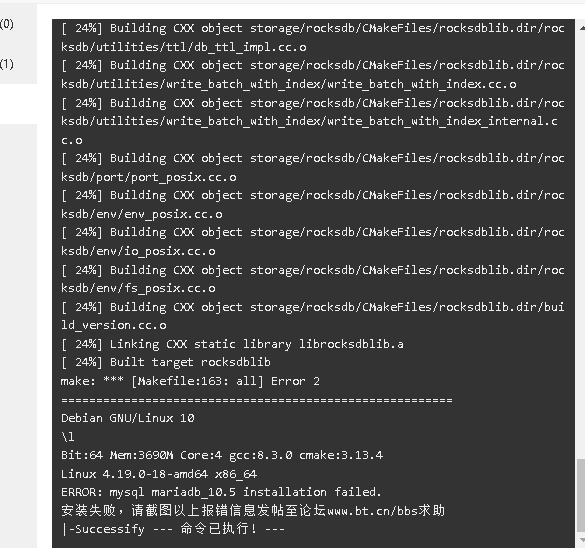The image size is (585, 548).
Task: Click the Debian GNU/Linux 10 line
Action: click(128, 418)
